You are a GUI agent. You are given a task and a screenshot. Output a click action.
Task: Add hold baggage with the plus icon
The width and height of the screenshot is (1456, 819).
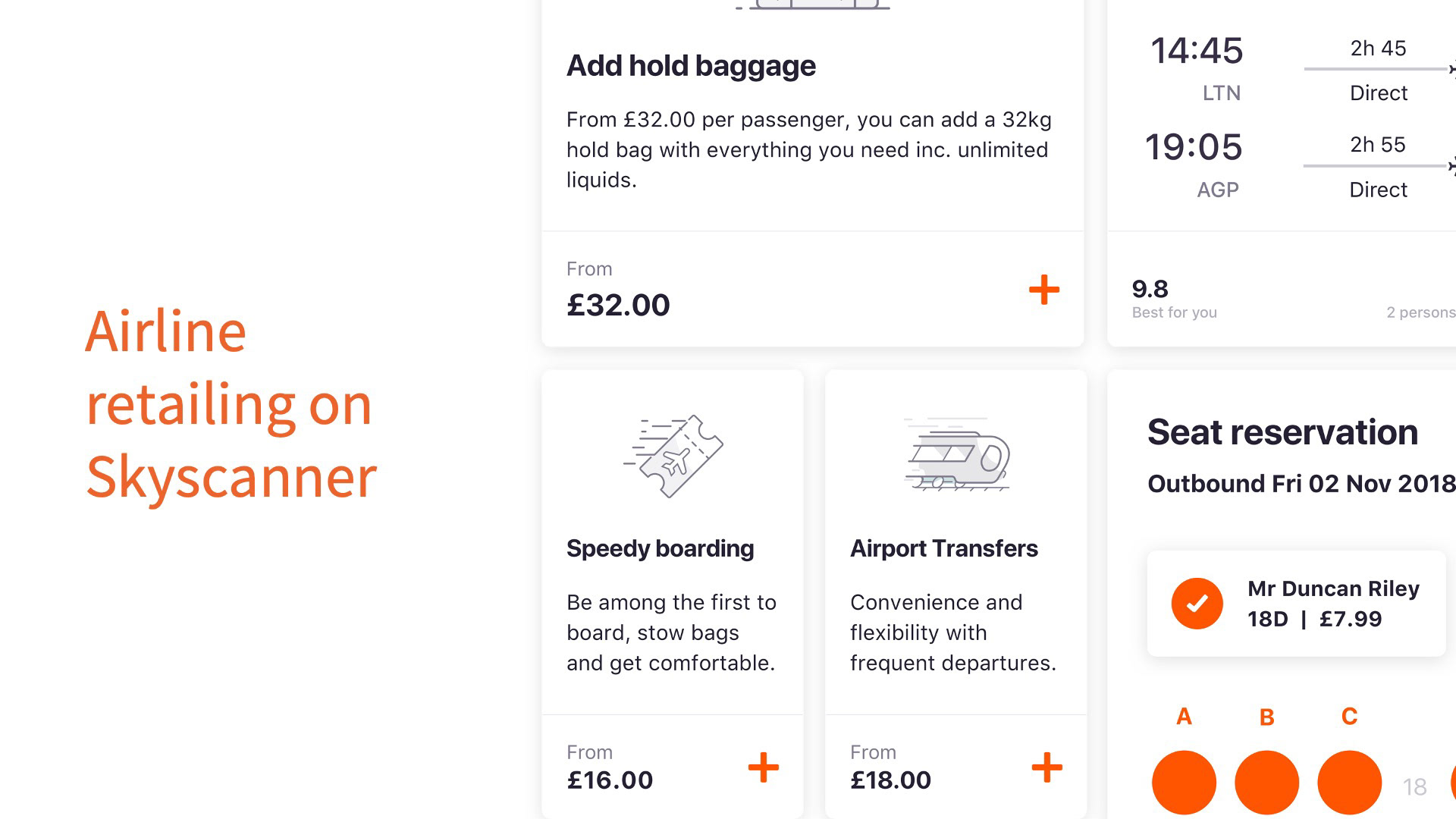pyautogui.click(x=1043, y=290)
